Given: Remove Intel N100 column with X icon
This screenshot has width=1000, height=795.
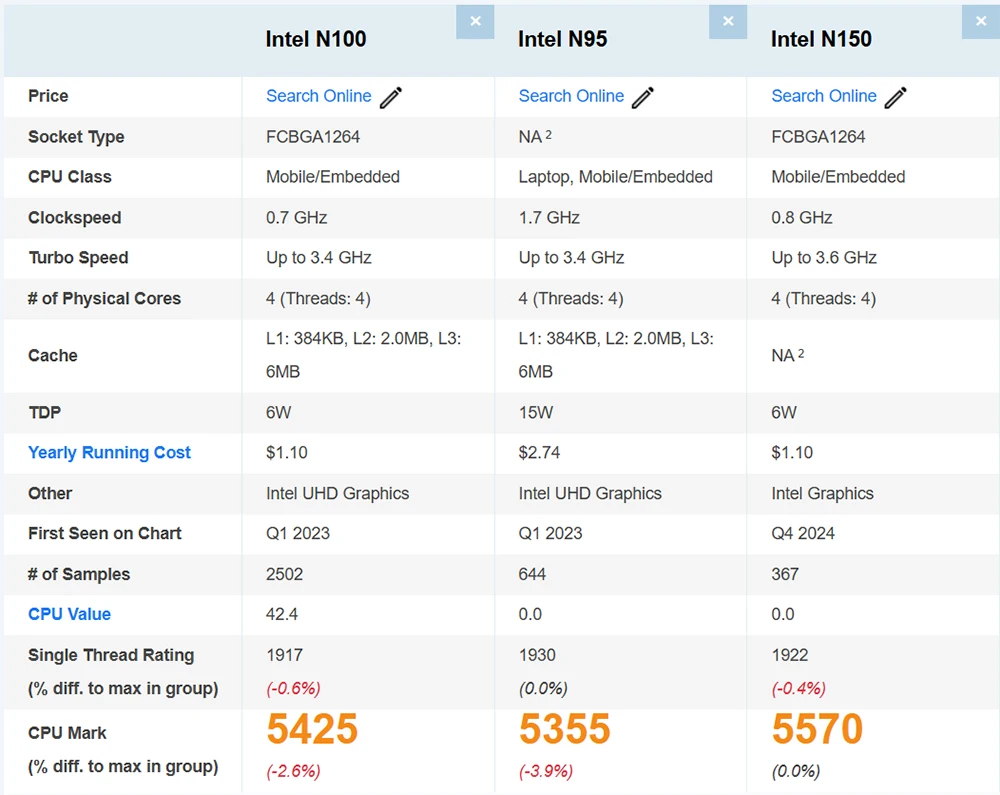Looking at the screenshot, I should coord(475,22).
